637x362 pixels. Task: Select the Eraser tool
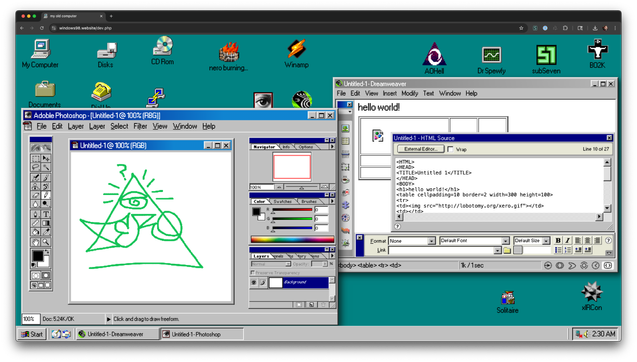point(36,195)
